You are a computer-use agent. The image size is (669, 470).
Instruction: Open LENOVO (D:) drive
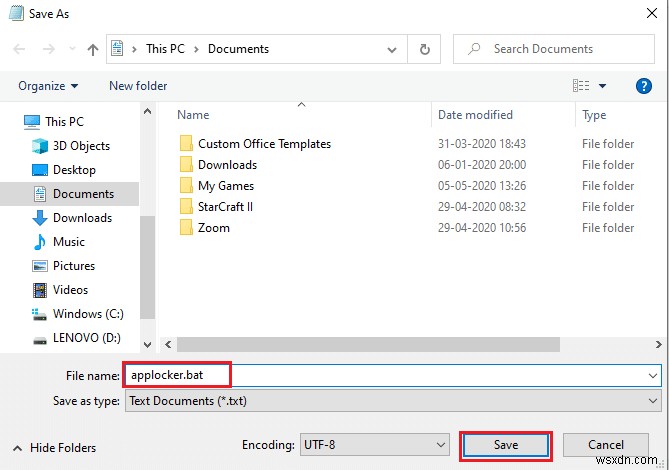click(x=87, y=338)
